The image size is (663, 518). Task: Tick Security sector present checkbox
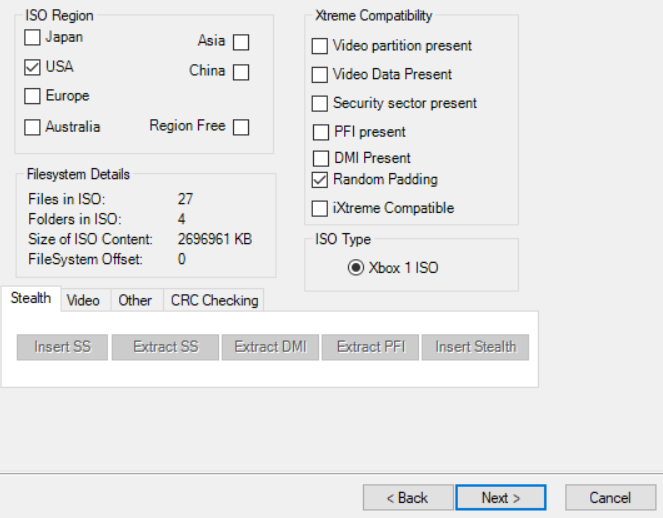coord(320,104)
